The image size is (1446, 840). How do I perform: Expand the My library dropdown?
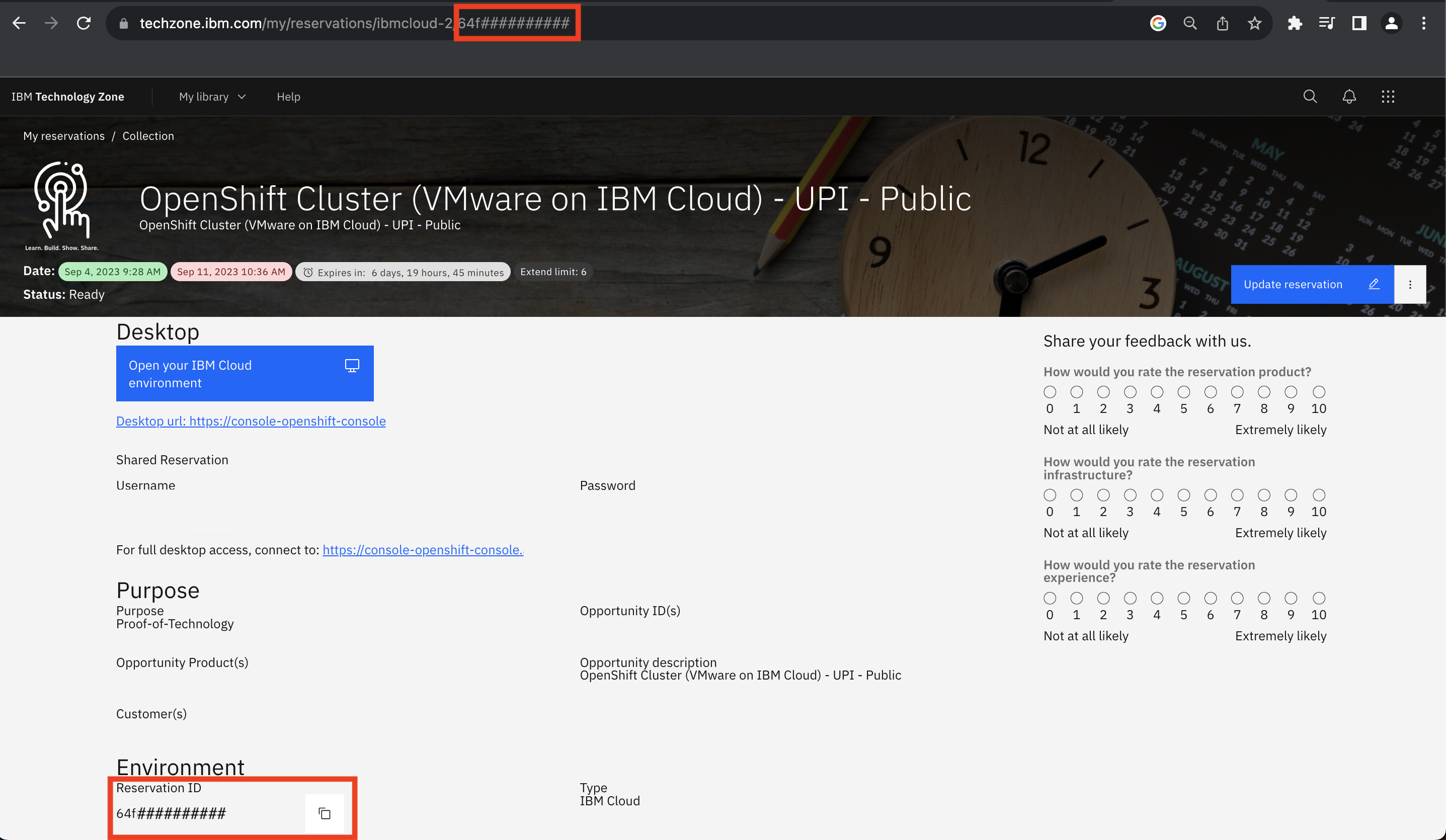click(x=212, y=97)
